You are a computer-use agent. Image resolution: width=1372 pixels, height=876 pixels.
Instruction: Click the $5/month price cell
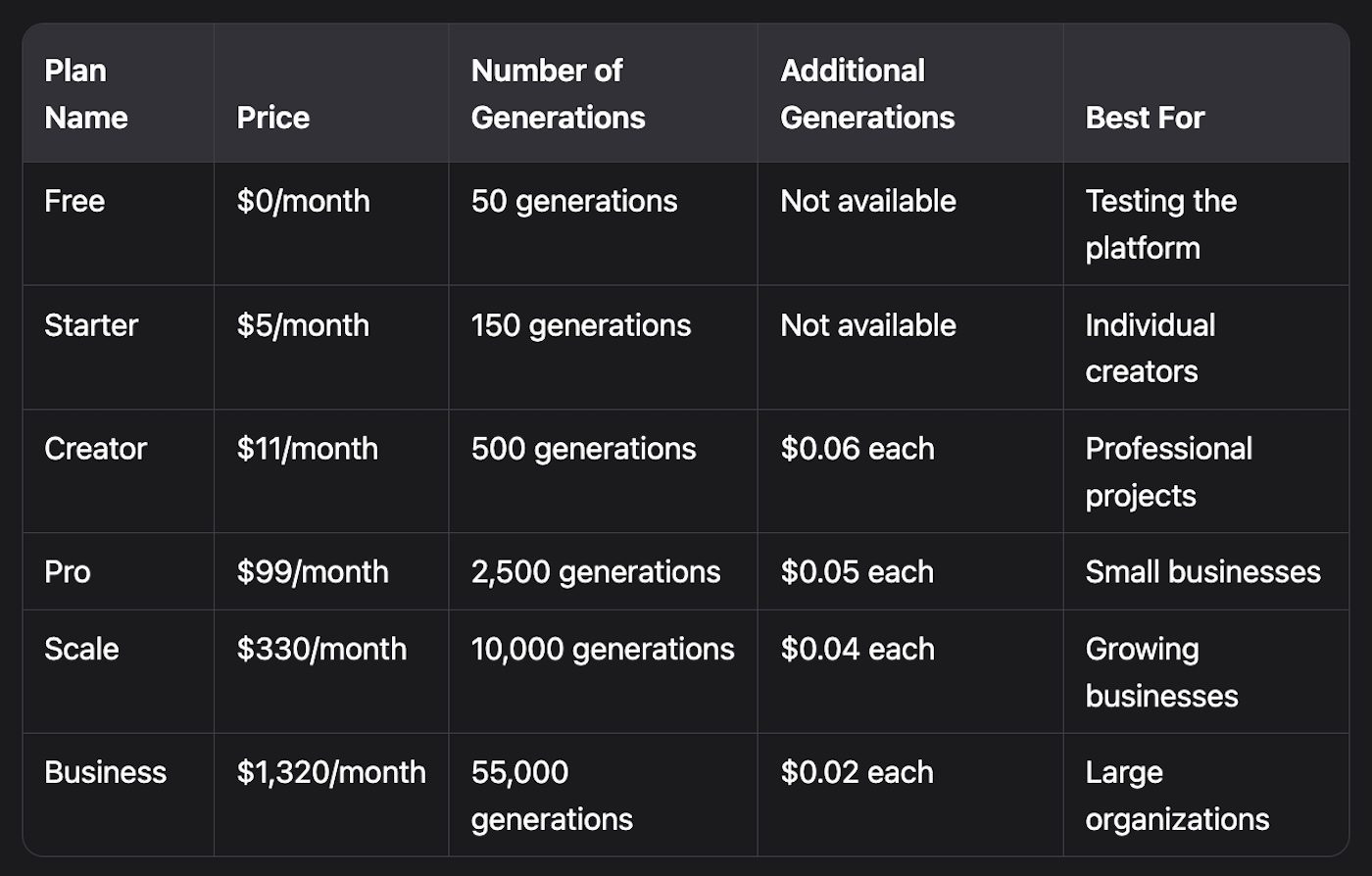click(303, 325)
